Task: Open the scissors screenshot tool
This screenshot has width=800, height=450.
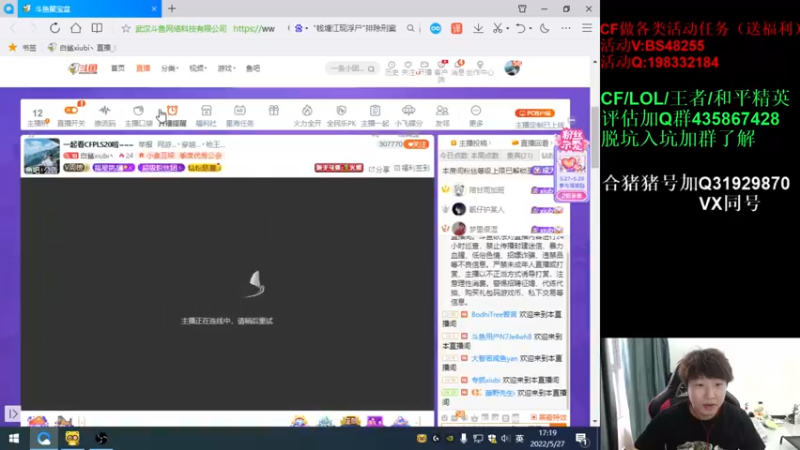Action: click(x=497, y=29)
